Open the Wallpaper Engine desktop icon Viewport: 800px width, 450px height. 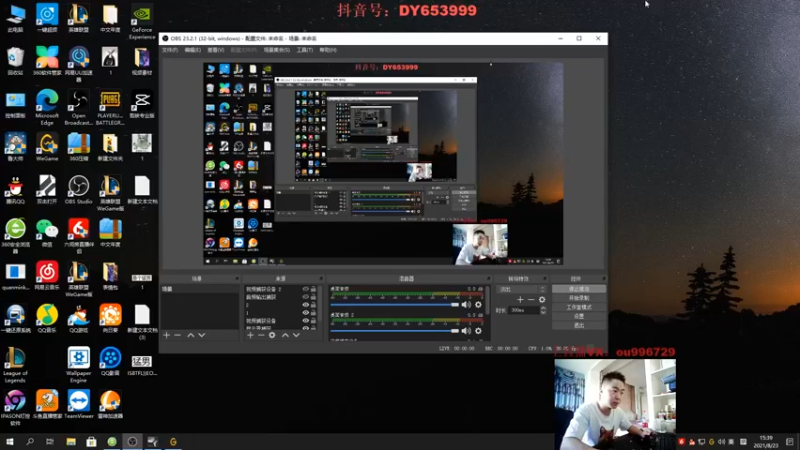79,365
